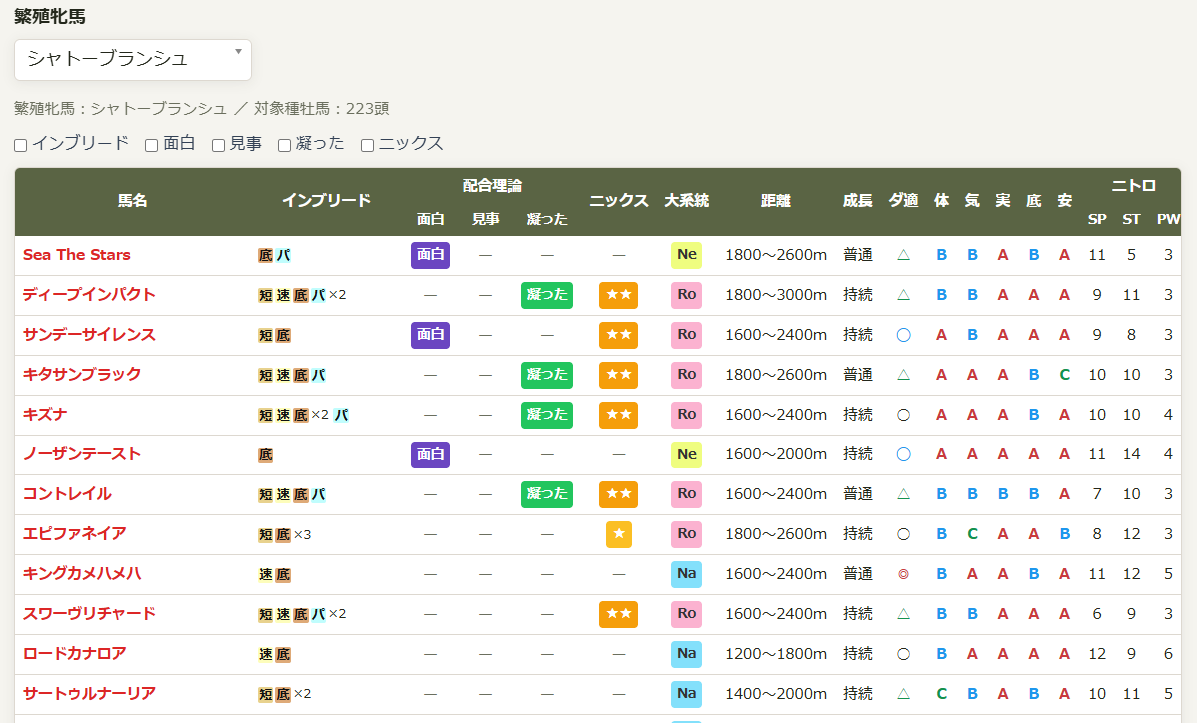Screen dimensions: 1197x723
Task: Click the blue circle dirt icon for サンデーサイレンス
Action: click(903, 335)
